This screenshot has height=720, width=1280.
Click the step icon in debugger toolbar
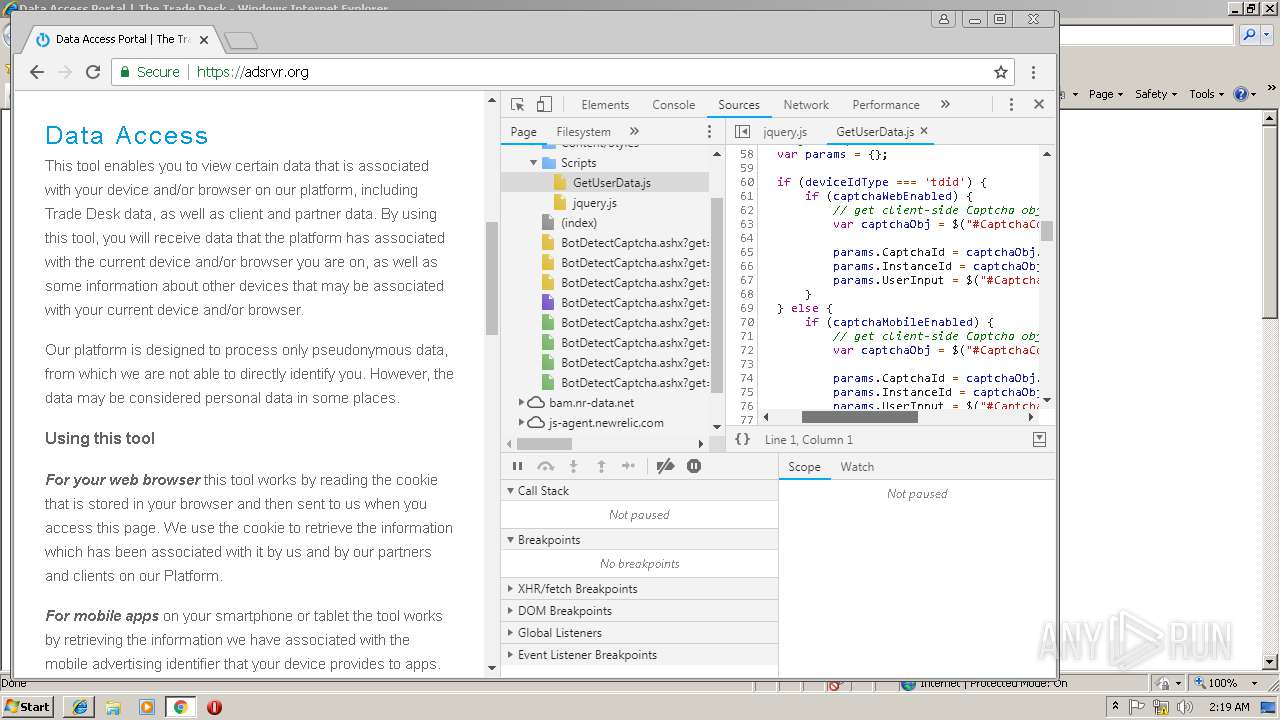pyautogui.click(x=628, y=466)
